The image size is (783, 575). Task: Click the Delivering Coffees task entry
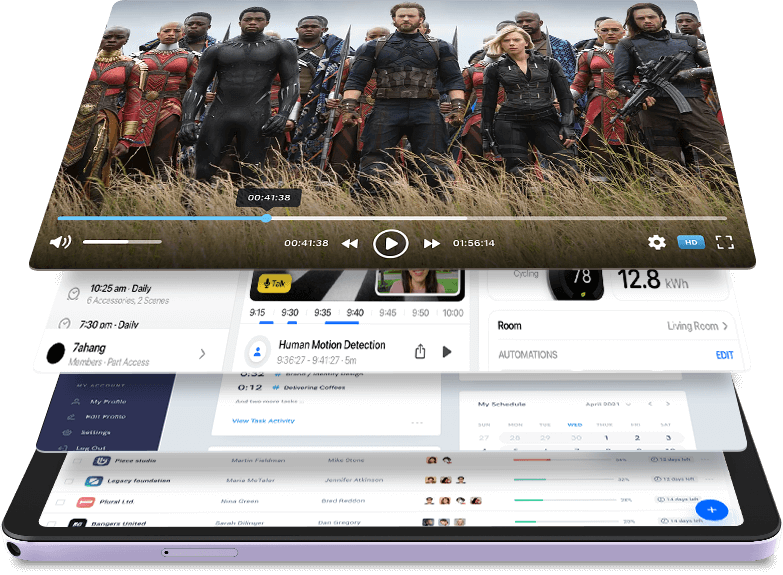point(314,387)
